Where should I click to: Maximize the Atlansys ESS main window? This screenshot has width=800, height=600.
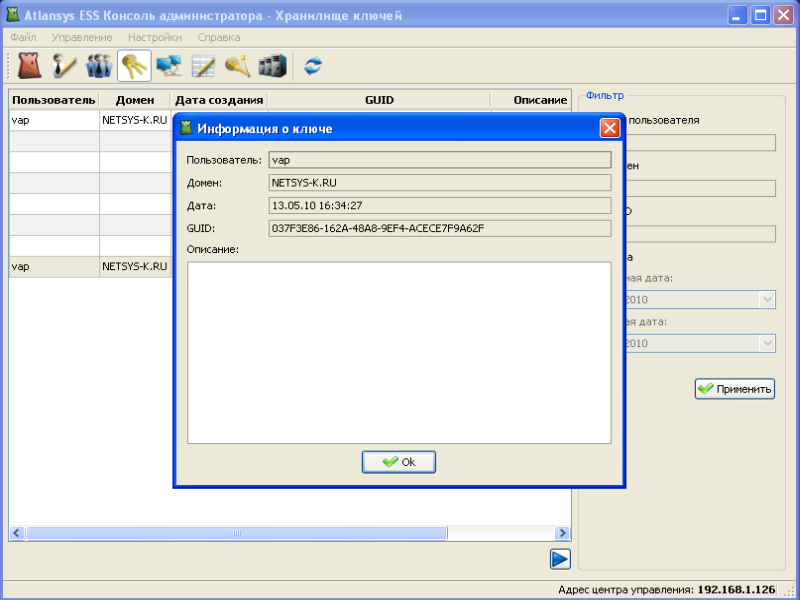pos(760,15)
